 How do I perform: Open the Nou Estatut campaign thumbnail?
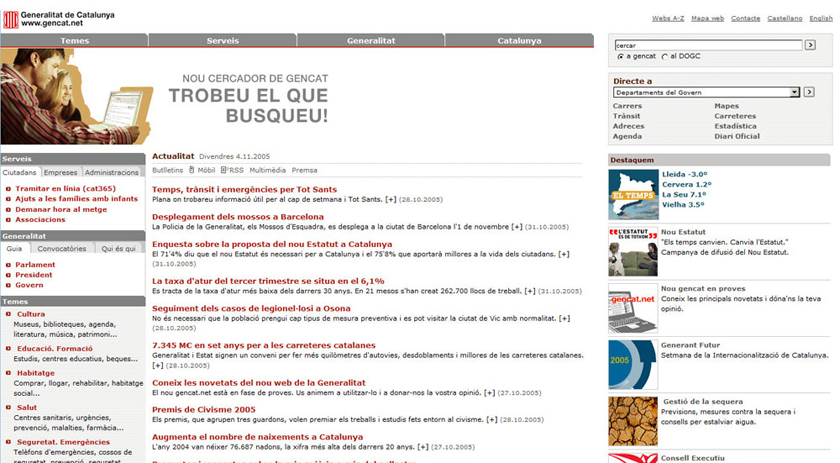(633, 252)
